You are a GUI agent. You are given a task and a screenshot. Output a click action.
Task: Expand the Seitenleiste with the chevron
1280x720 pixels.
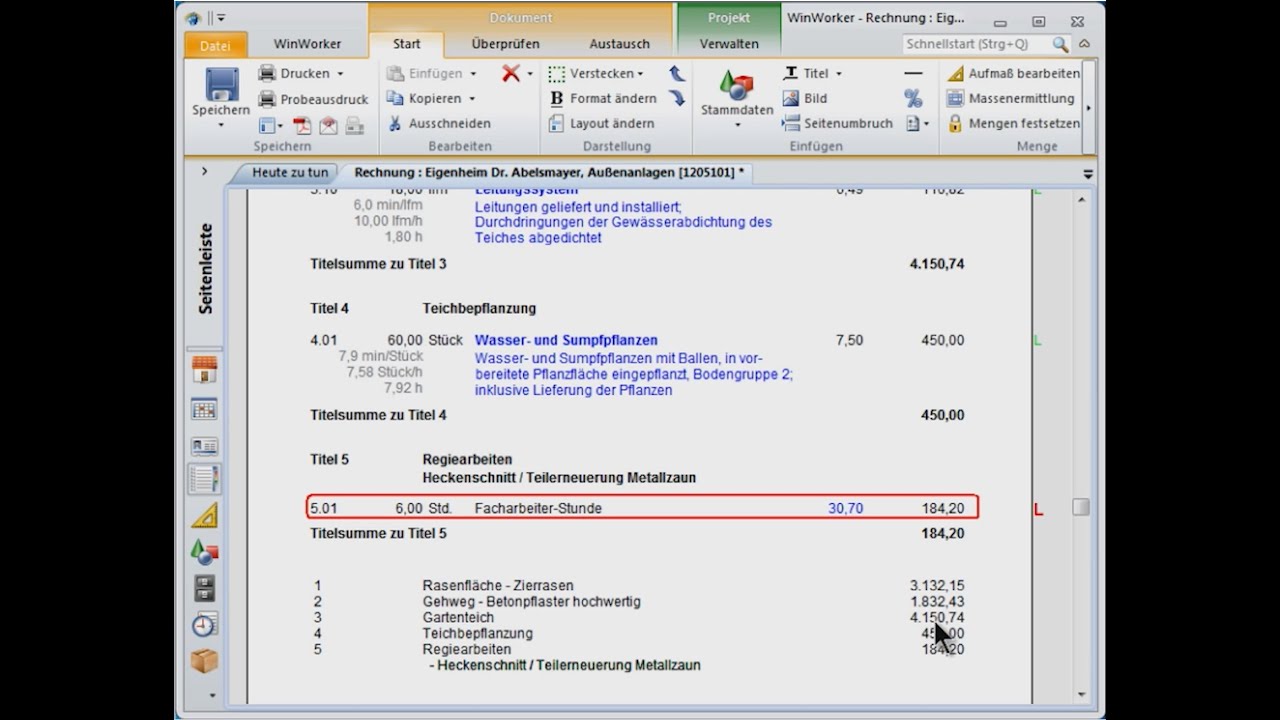(204, 171)
